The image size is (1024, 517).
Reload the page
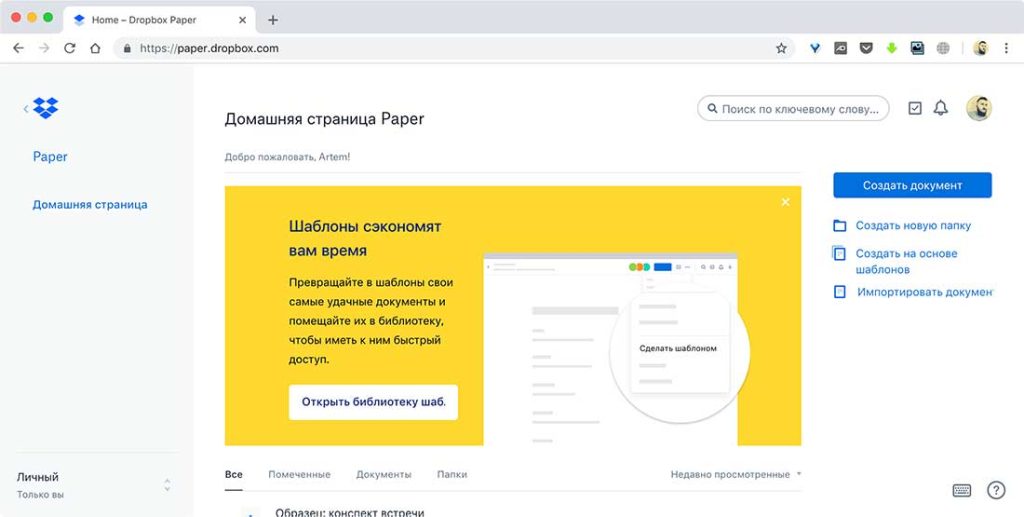69,48
